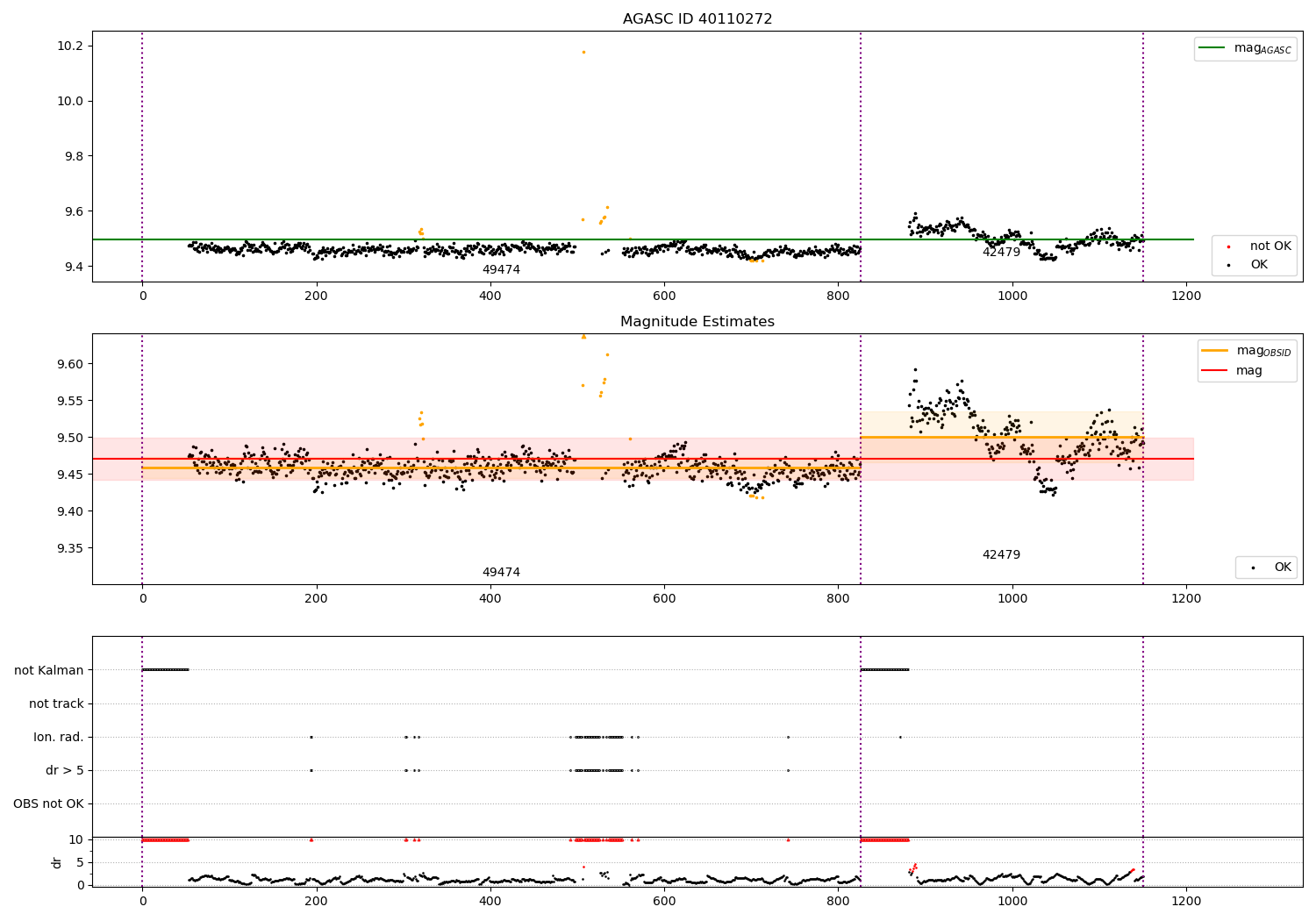Click the 10.0 y-axis tick label
Screen dimensions: 1316x921
coord(69,102)
